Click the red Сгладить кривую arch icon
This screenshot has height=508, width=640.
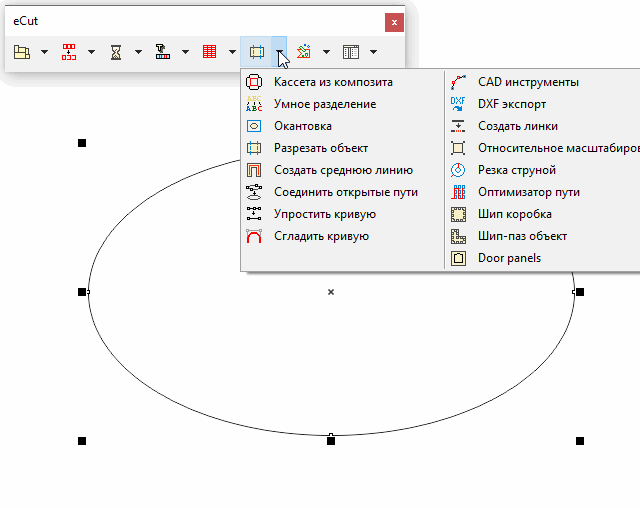254,236
